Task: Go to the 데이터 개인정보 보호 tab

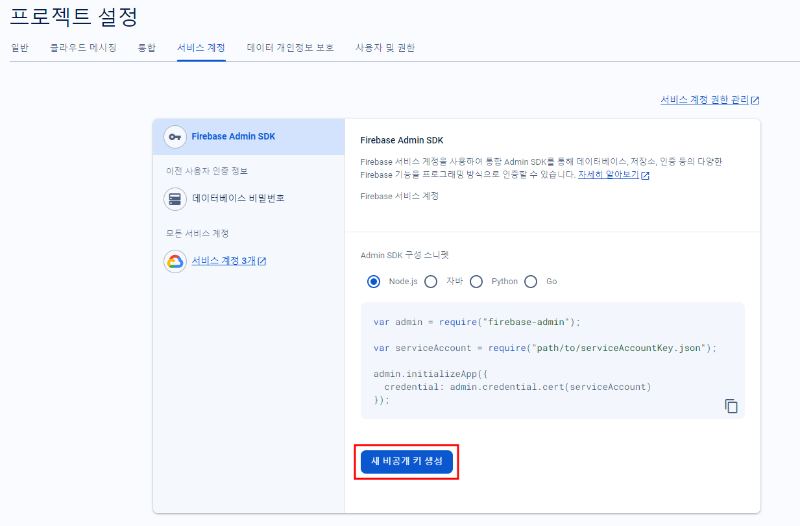Action: [x=290, y=48]
